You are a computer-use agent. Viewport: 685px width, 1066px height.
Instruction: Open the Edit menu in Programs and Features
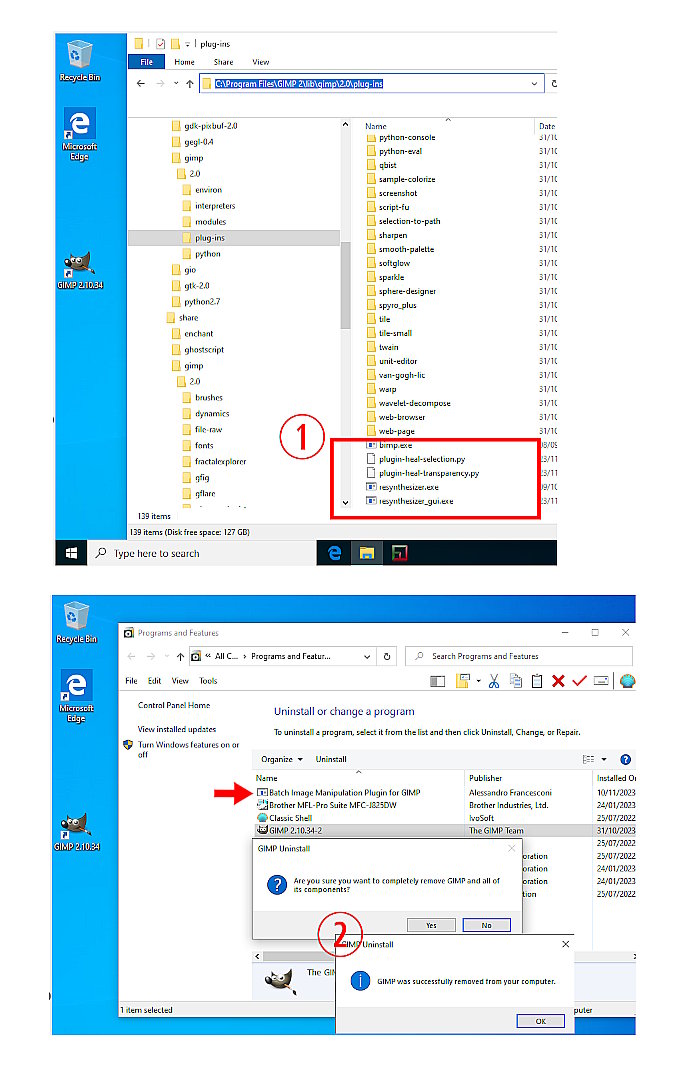[x=155, y=681]
